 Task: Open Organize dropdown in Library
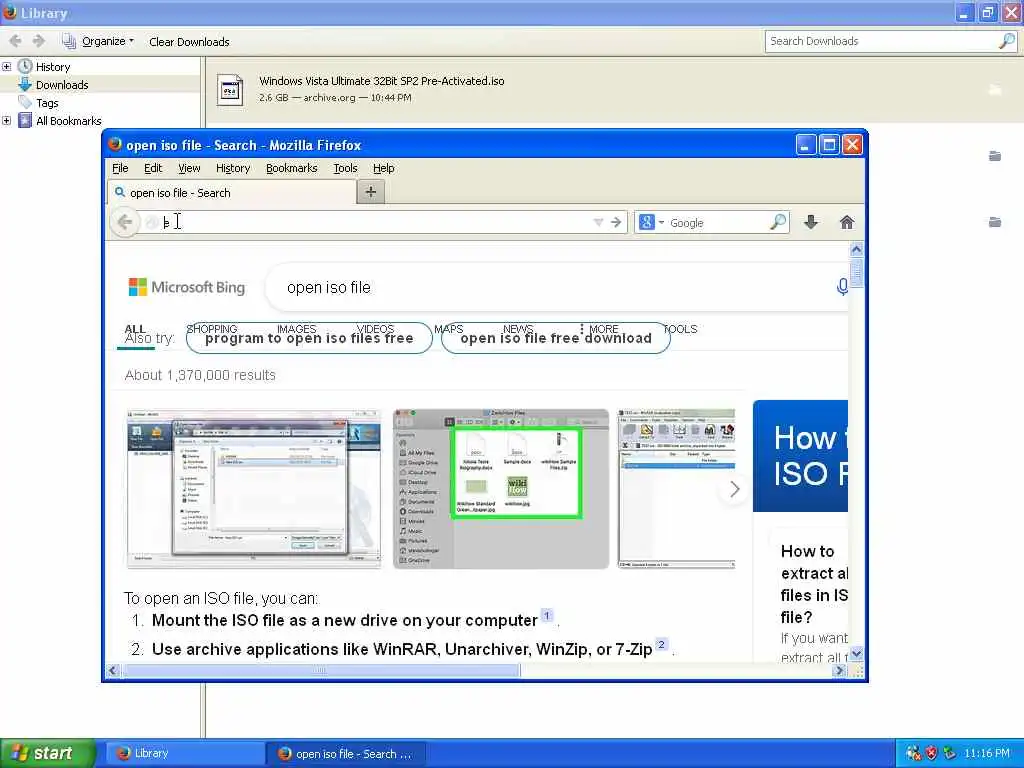point(99,41)
